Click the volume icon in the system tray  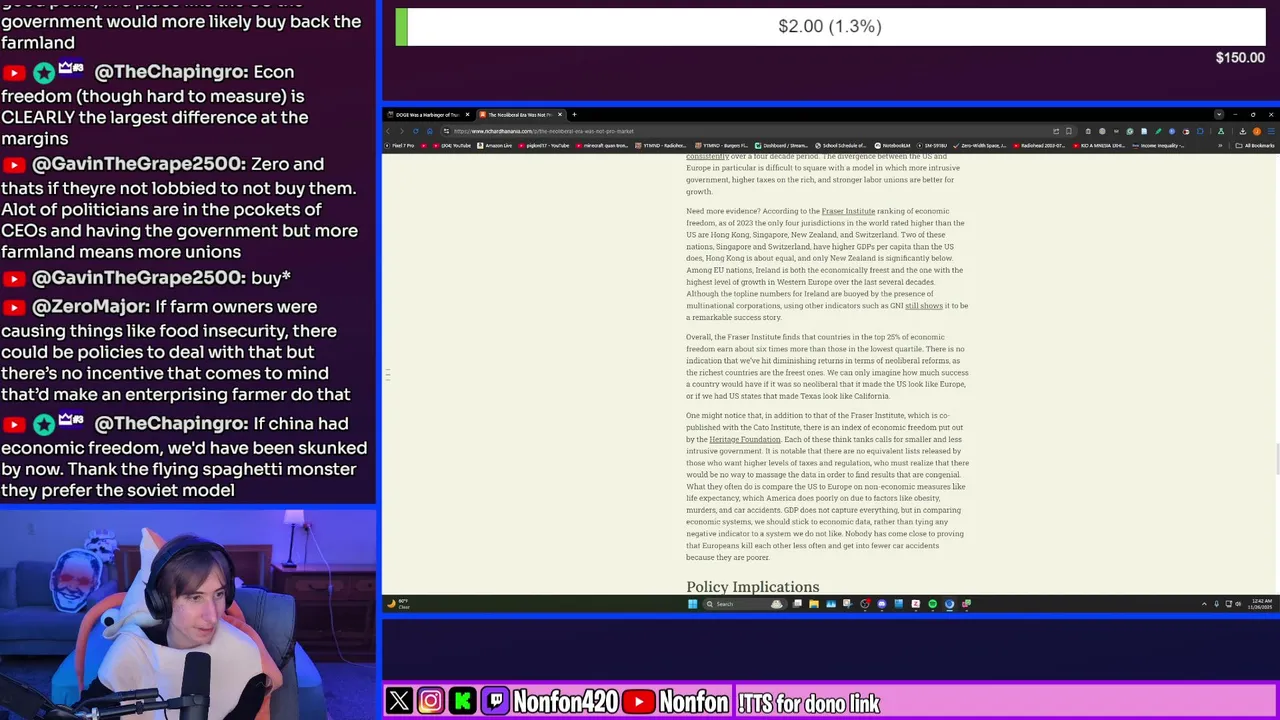click(x=1238, y=604)
